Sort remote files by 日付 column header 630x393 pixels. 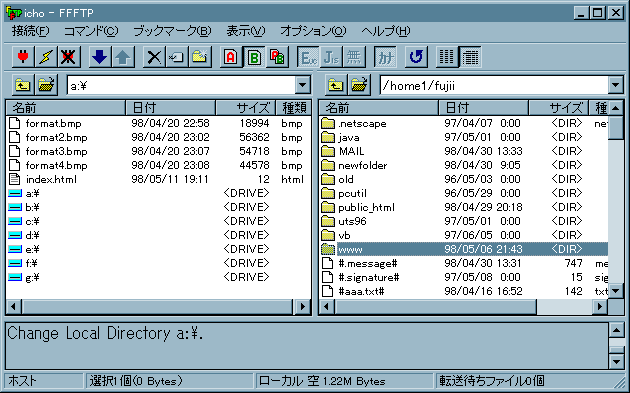pos(483,108)
